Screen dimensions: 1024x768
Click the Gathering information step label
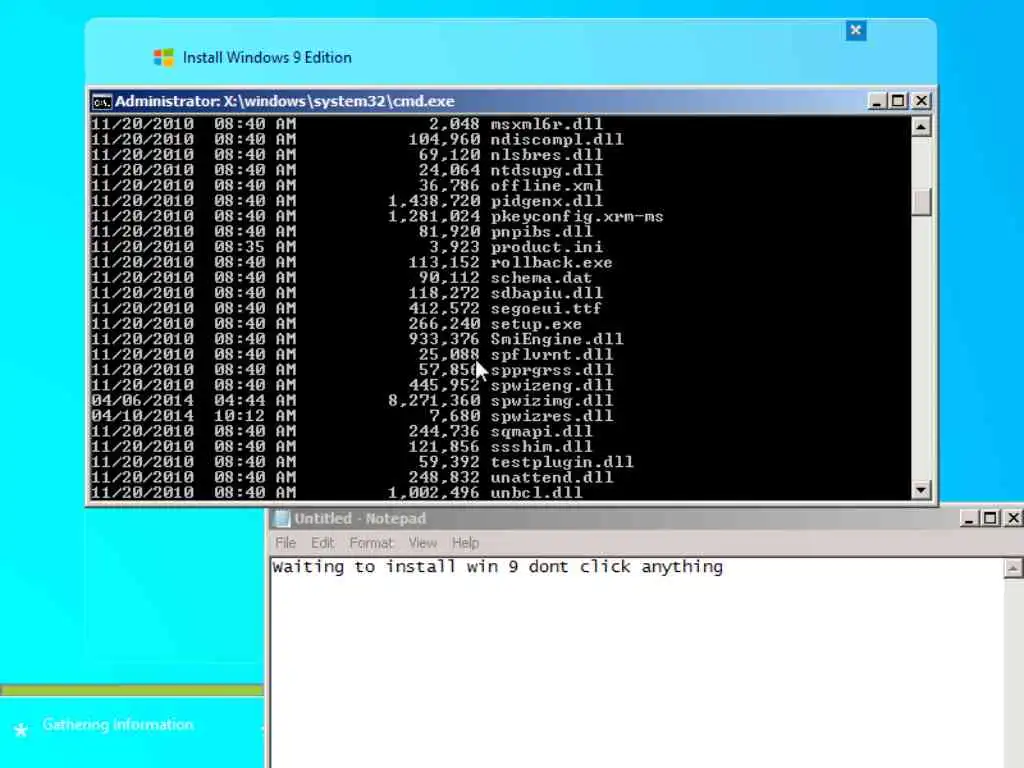pos(118,725)
